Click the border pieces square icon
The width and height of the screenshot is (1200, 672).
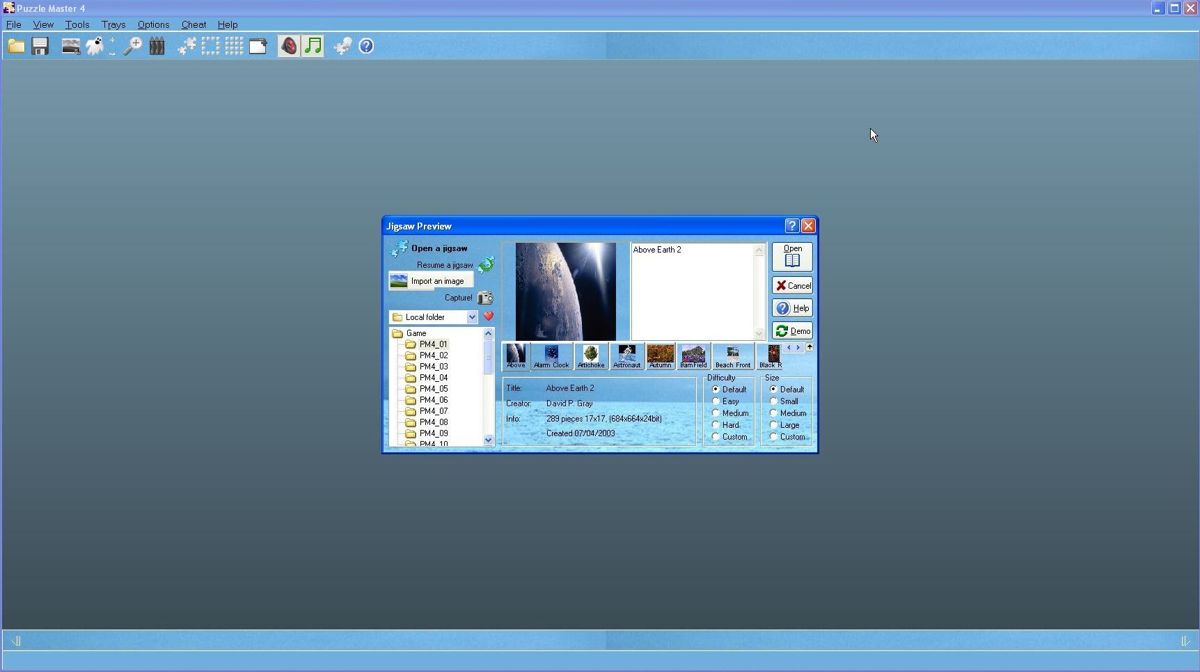[x=211, y=46]
